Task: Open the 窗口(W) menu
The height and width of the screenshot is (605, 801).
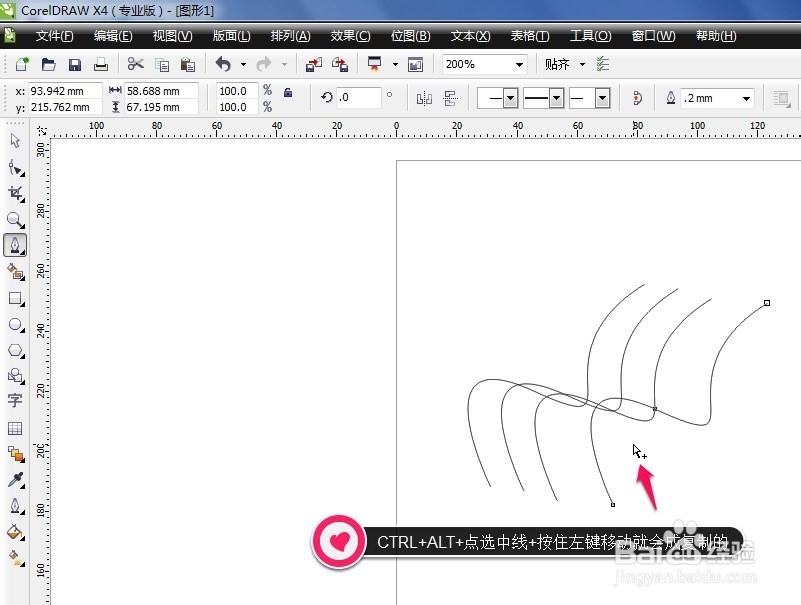Action: pos(653,36)
